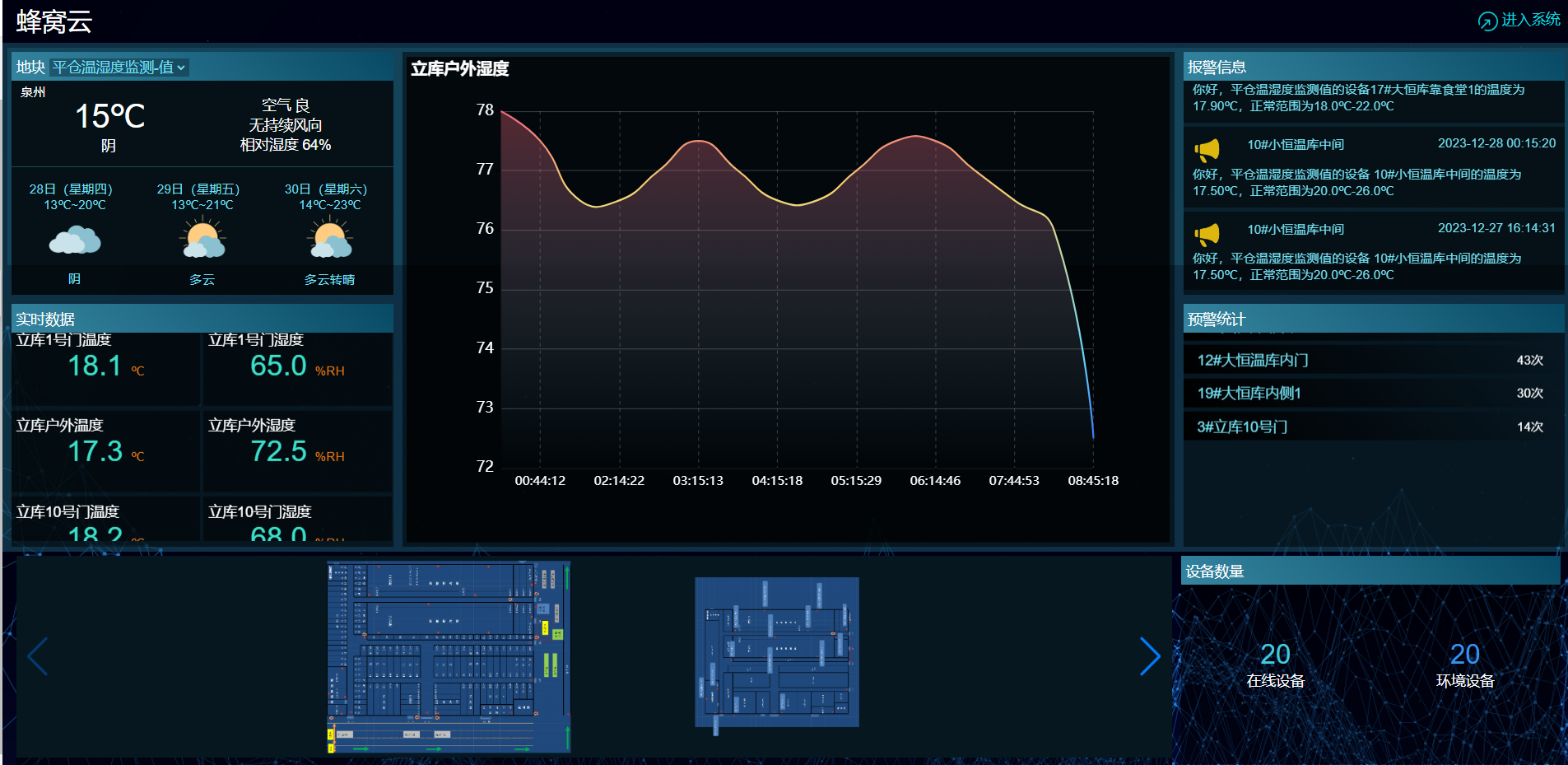Screen dimensions: 1568x765
Task: Click the 环境设备 count 20
Action: pyautogui.click(x=1464, y=654)
